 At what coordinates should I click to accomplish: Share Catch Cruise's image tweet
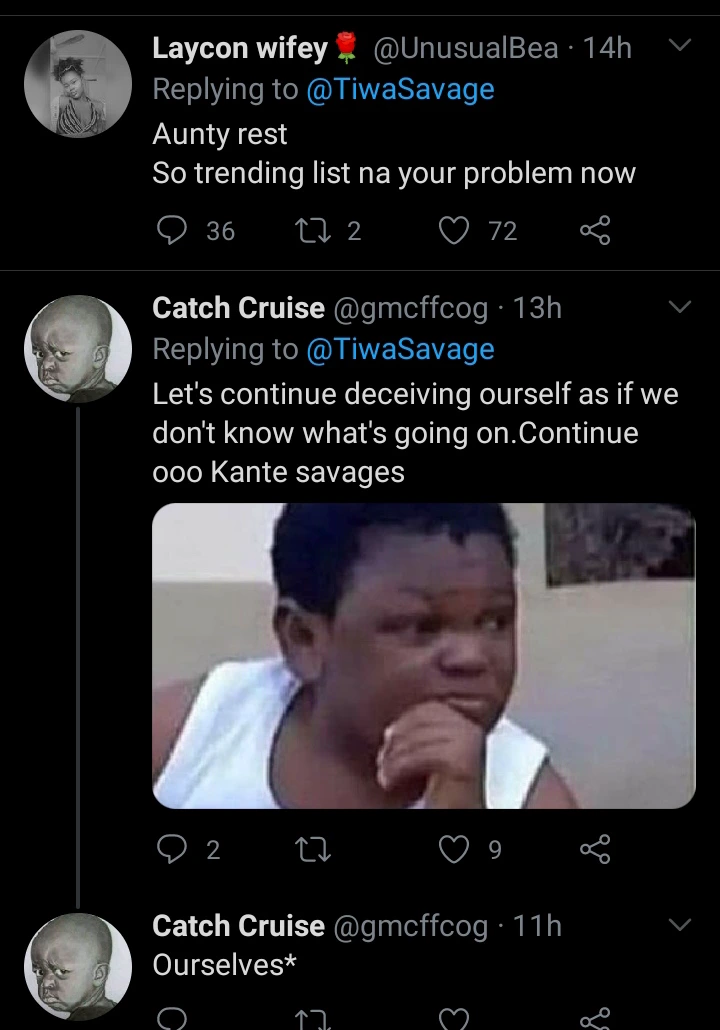[x=594, y=850]
